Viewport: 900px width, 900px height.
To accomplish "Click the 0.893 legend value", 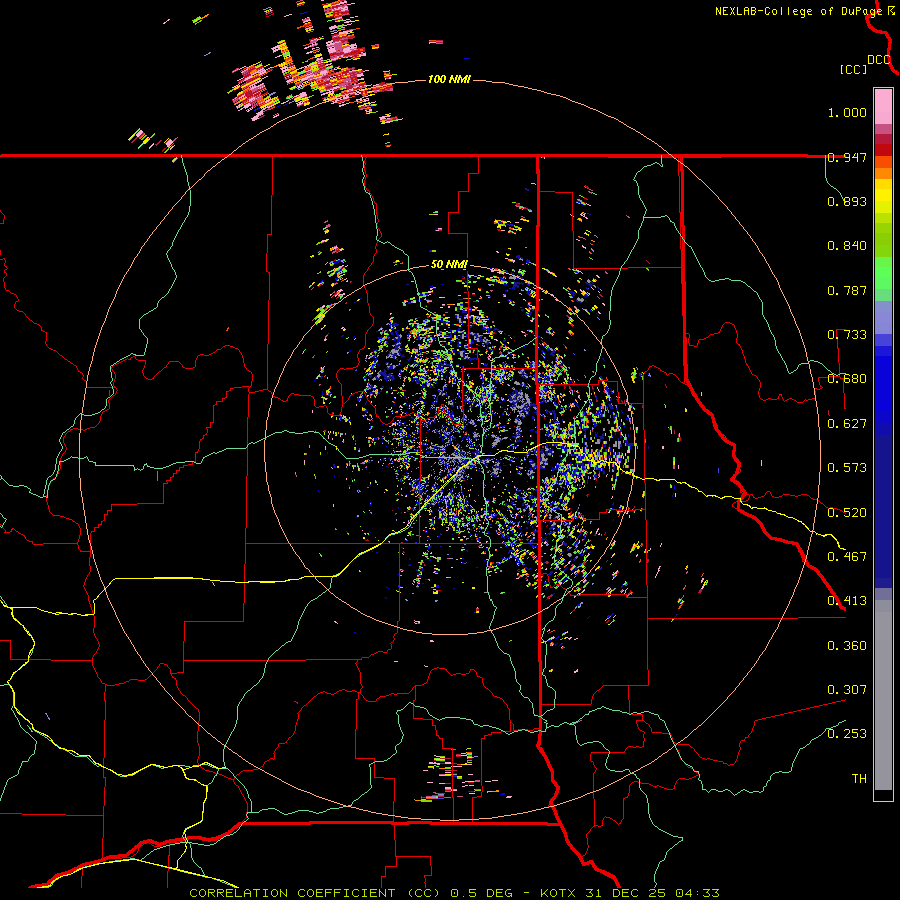I will (x=847, y=201).
